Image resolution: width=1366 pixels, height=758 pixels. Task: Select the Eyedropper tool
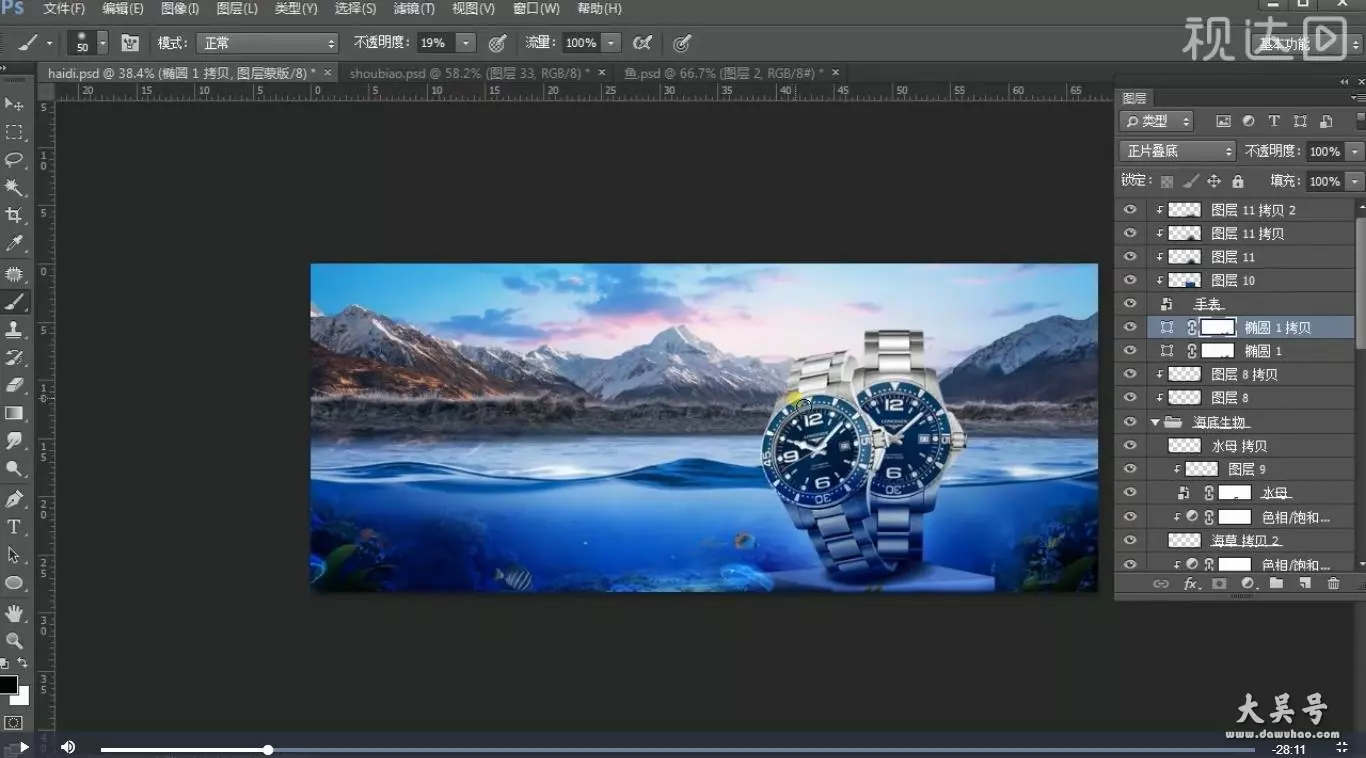[x=14, y=244]
